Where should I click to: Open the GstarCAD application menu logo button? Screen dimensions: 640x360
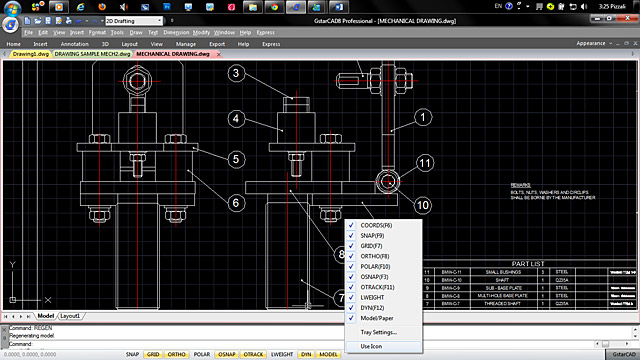11,25
